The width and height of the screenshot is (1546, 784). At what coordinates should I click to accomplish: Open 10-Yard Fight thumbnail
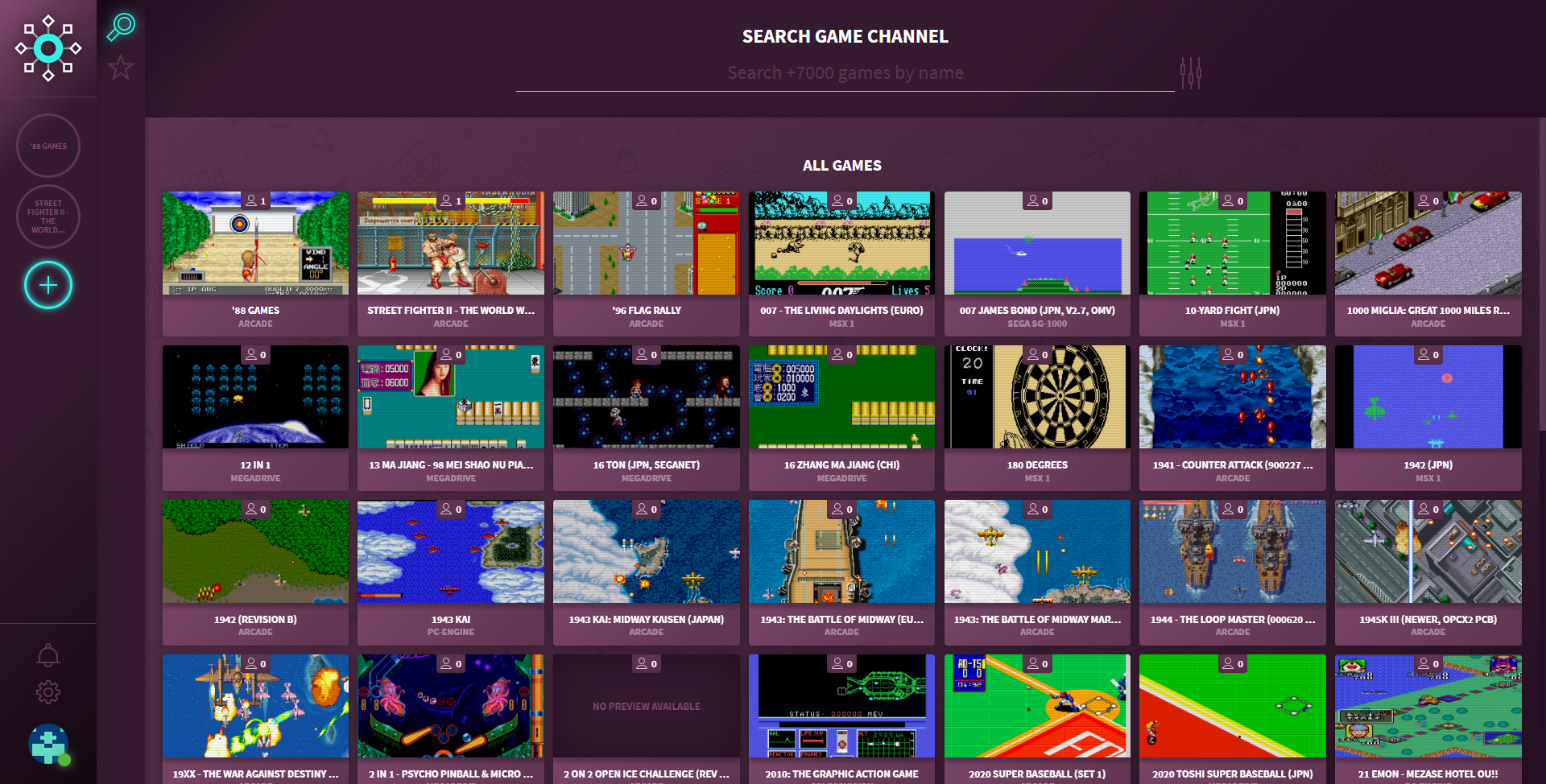pyautogui.click(x=1233, y=243)
